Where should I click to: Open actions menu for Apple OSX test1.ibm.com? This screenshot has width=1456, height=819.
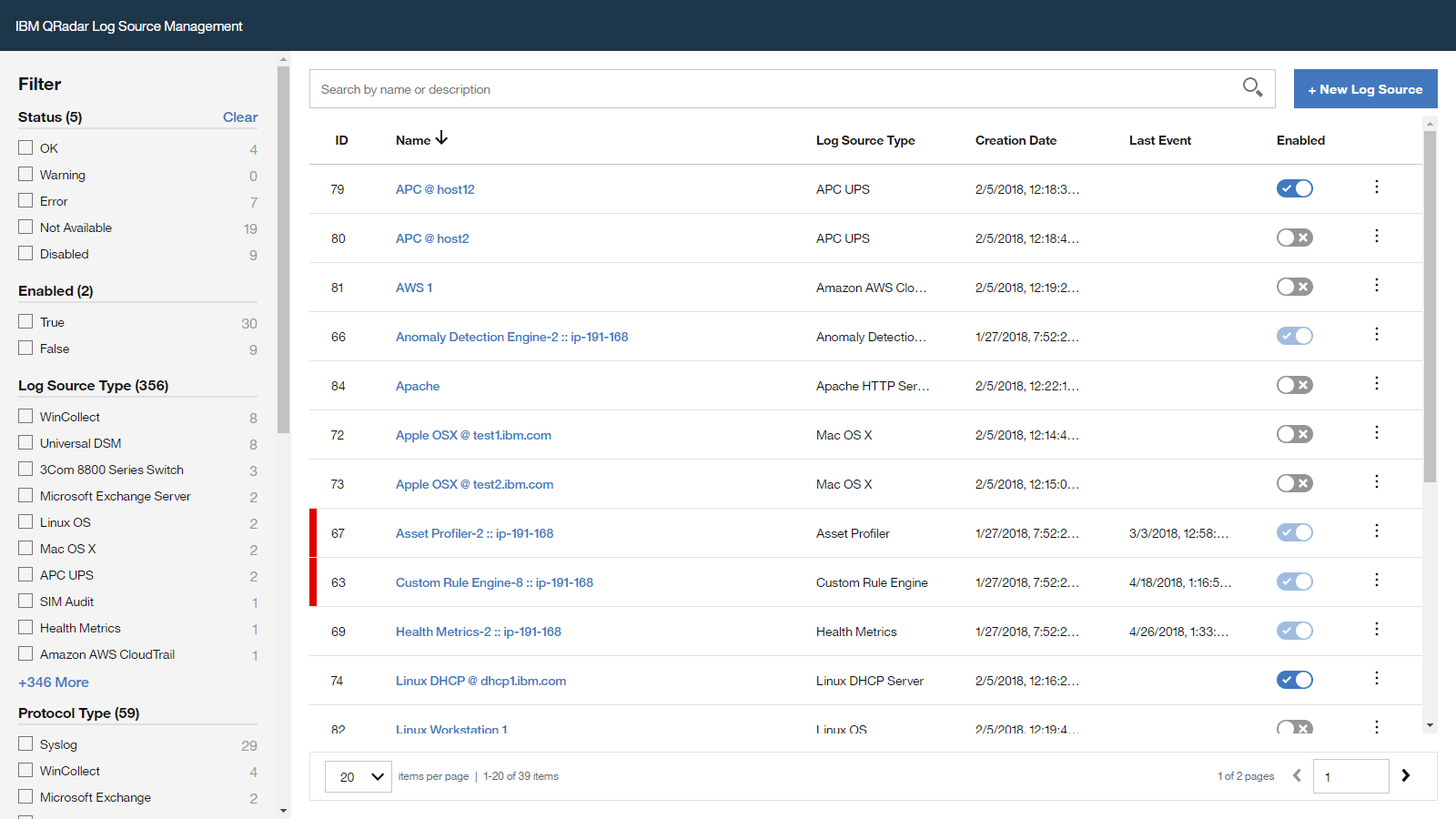(1377, 432)
